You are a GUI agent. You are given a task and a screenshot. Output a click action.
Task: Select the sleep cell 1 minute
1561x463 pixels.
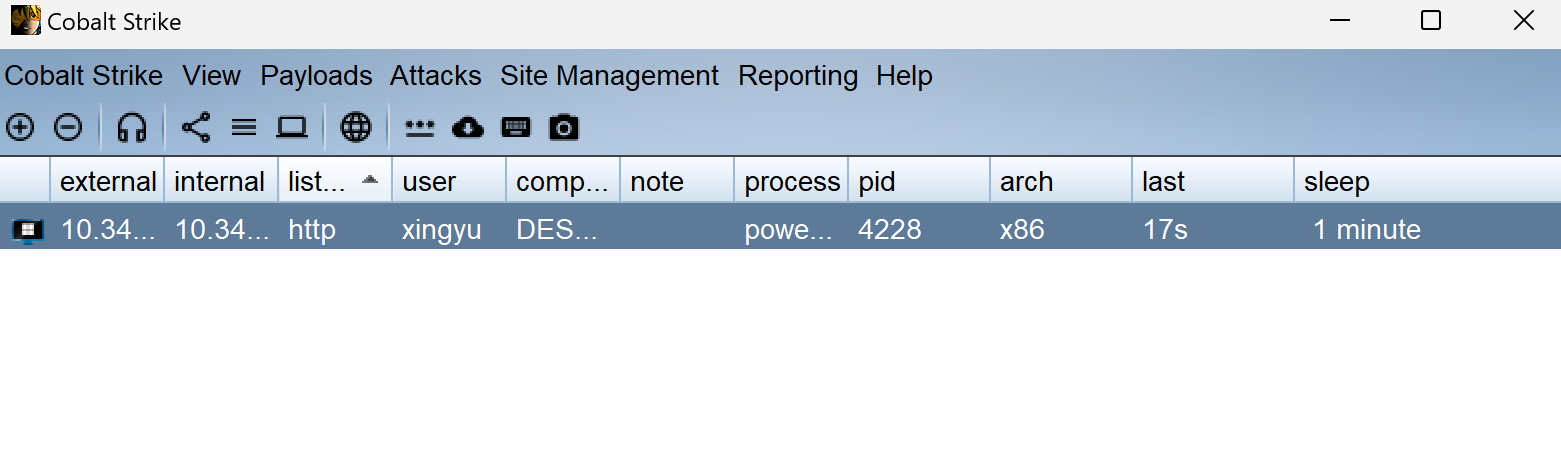(1428, 230)
